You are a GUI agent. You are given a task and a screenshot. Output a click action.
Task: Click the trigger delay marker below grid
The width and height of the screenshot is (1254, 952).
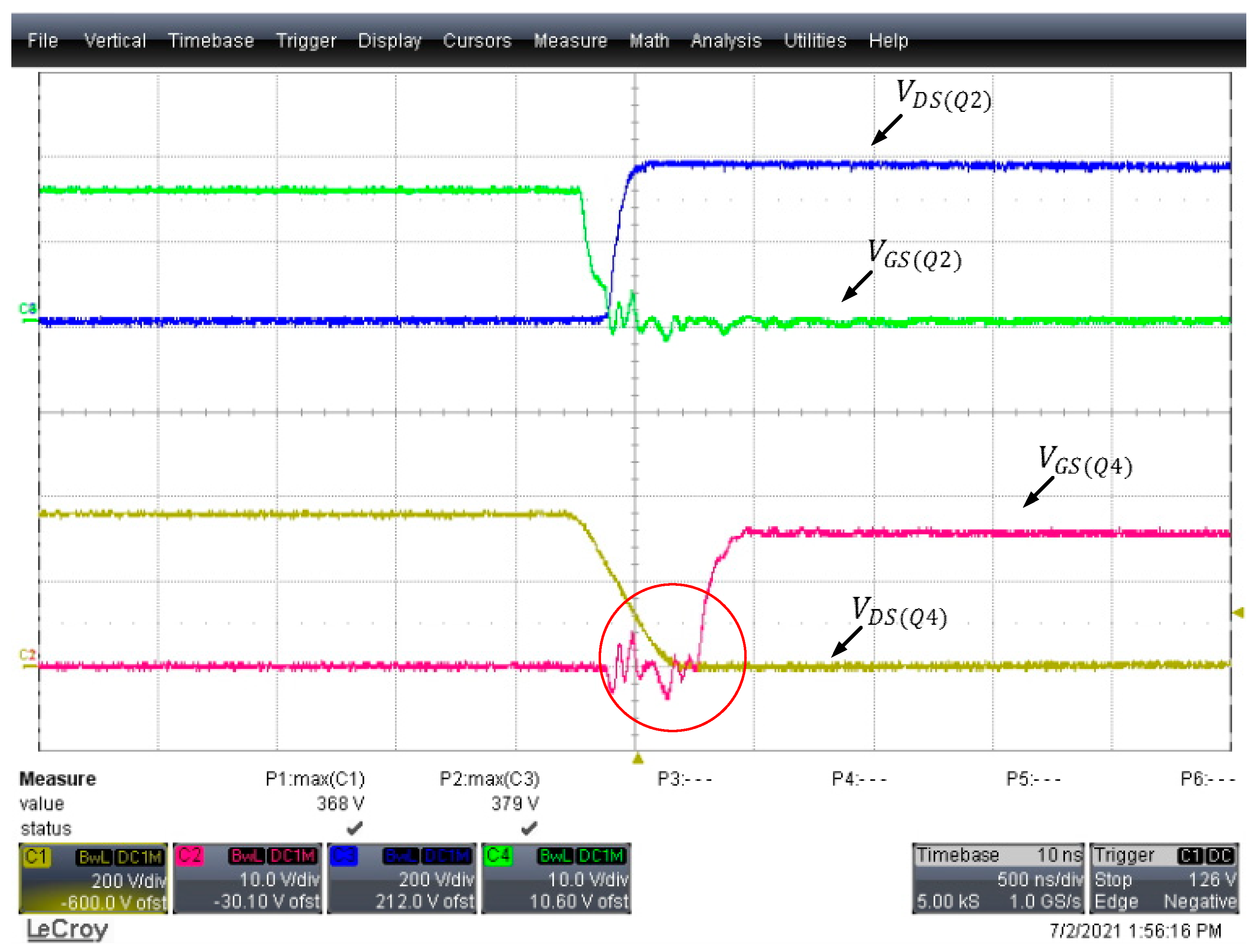[x=638, y=759]
